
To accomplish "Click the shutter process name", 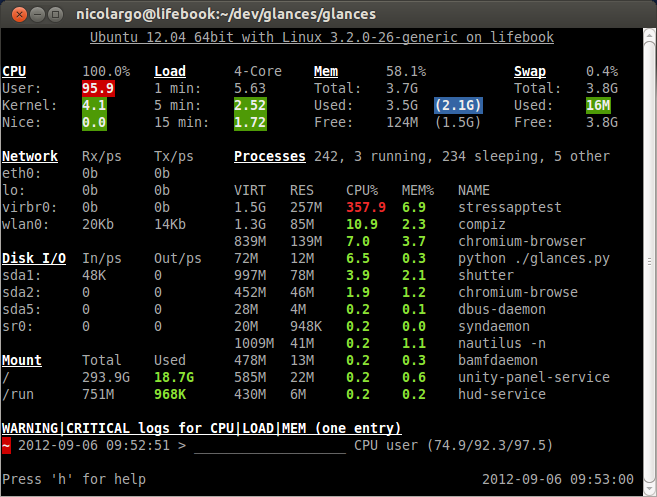I will pos(486,275).
